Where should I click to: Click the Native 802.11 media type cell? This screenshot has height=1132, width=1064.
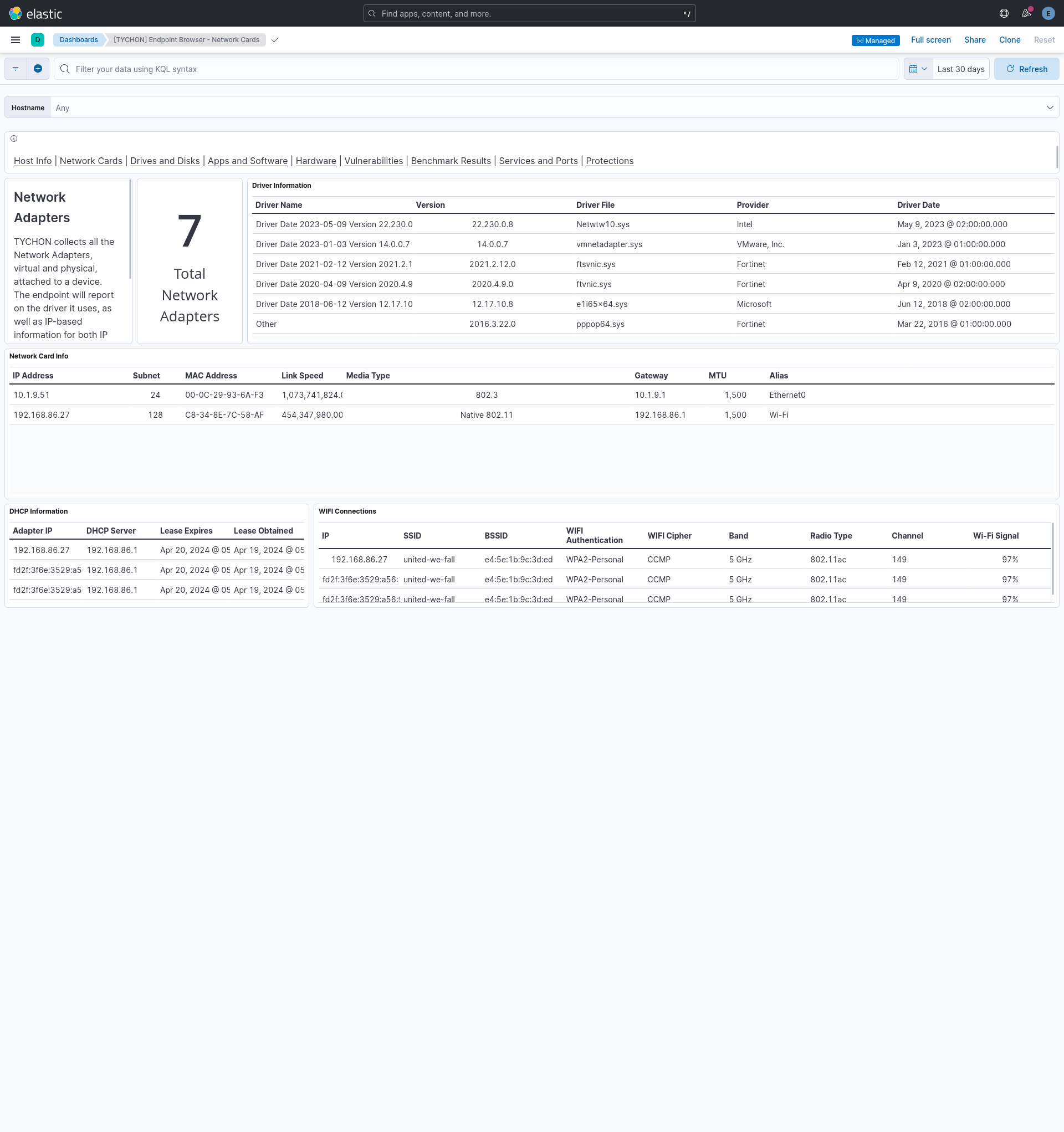[x=487, y=415]
